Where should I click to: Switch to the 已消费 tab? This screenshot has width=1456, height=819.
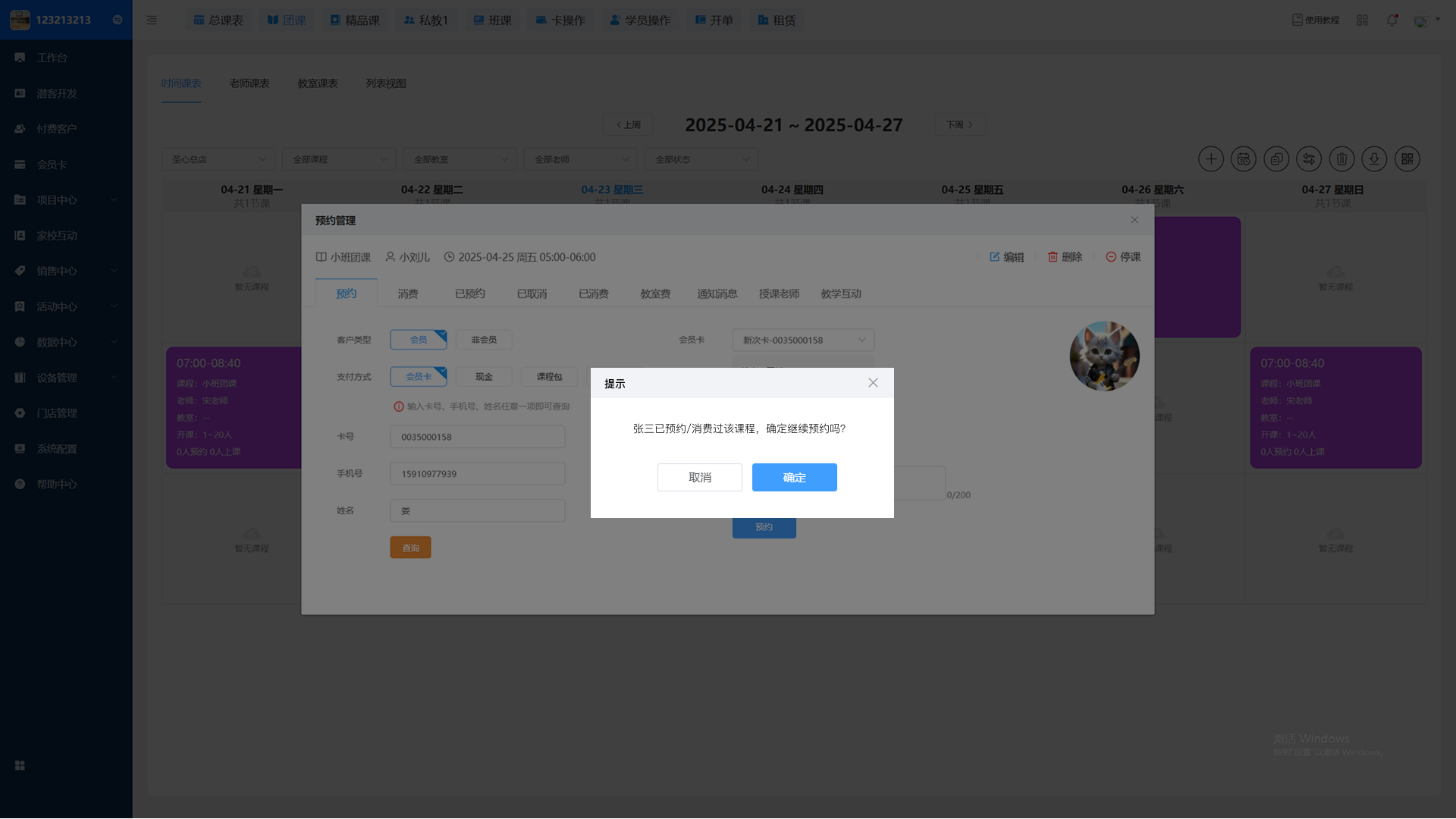point(594,293)
